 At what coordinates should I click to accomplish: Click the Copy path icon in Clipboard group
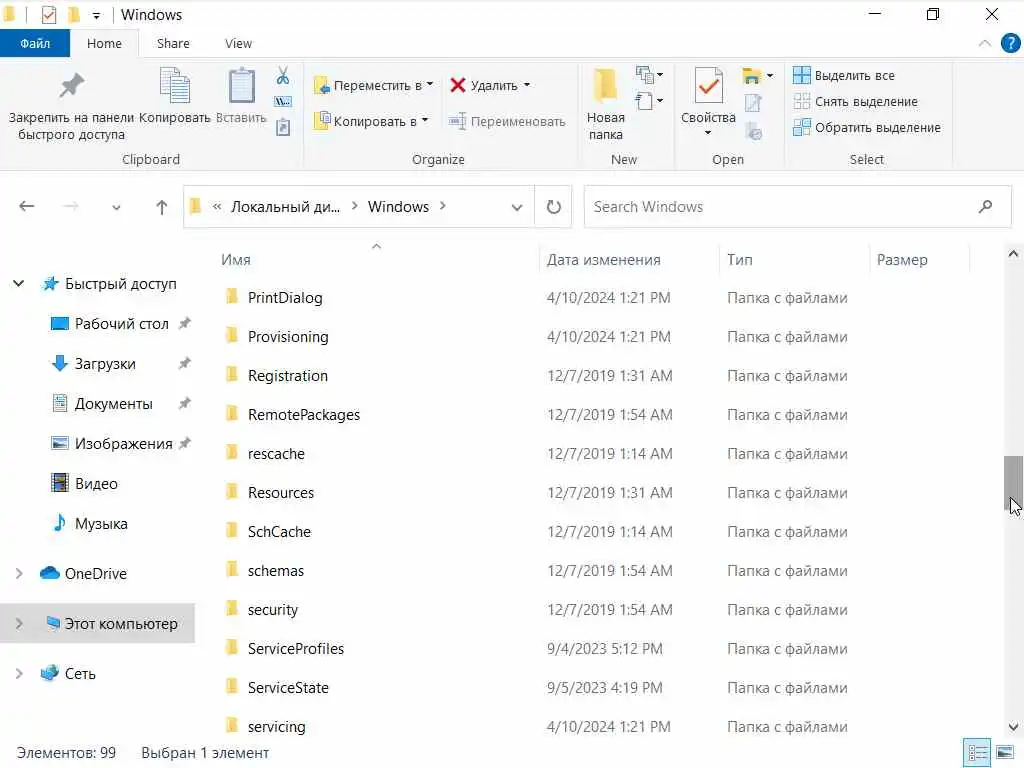(x=283, y=101)
